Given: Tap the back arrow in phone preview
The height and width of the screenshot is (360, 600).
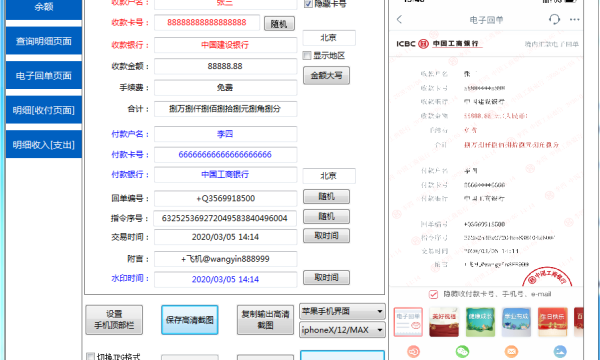Looking at the screenshot, I should (x=399, y=20).
